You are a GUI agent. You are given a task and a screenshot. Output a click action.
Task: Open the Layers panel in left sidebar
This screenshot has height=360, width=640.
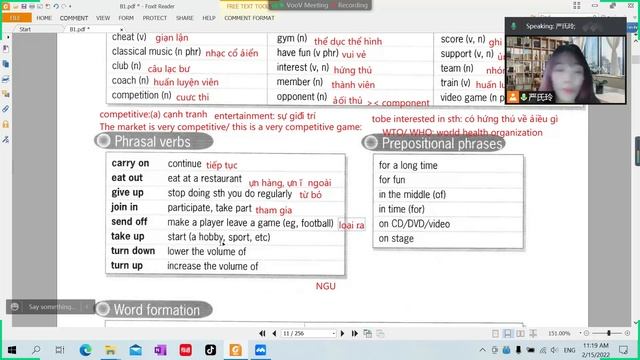coord(6,79)
